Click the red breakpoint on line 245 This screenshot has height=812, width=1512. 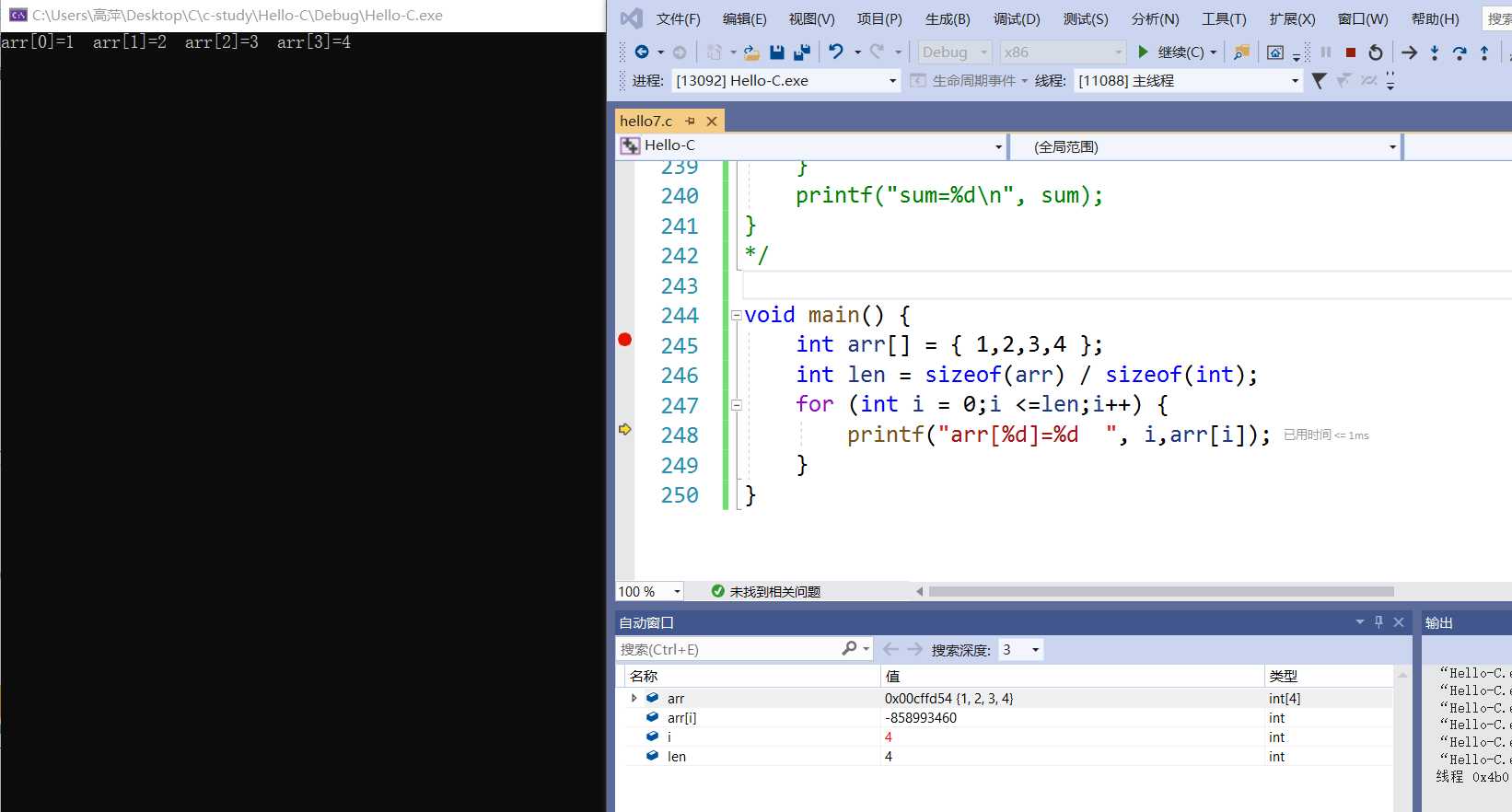[624, 340]
